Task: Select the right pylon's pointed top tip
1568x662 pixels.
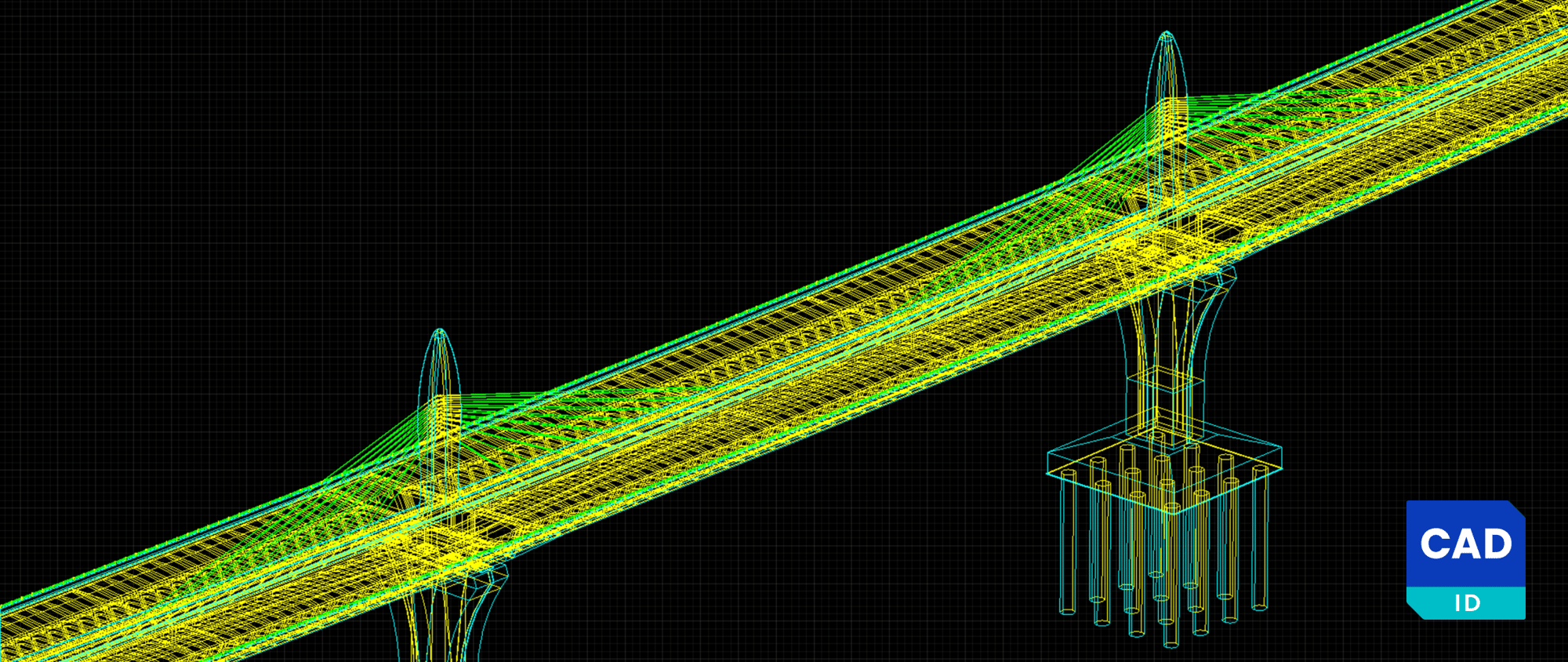Action: [x=1167, y=35]
